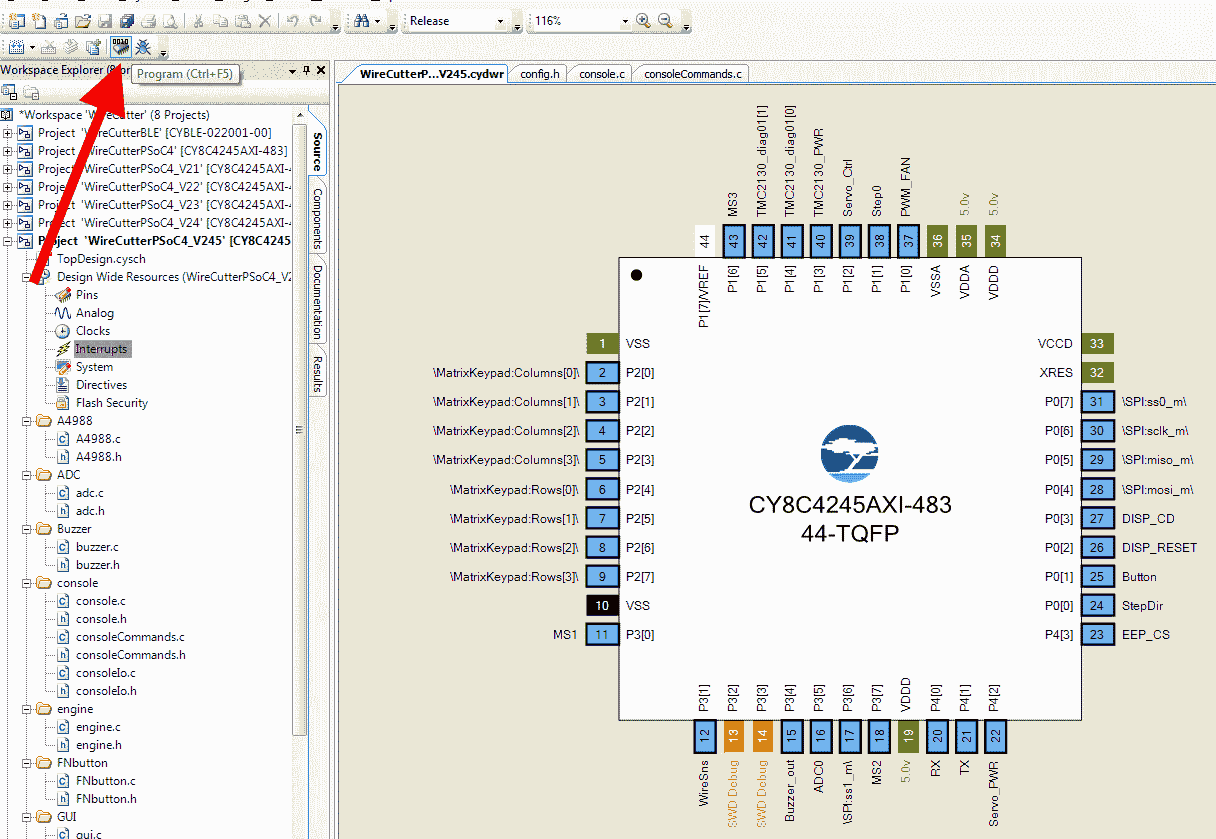Switch to the config.h tab

(540, 74)
